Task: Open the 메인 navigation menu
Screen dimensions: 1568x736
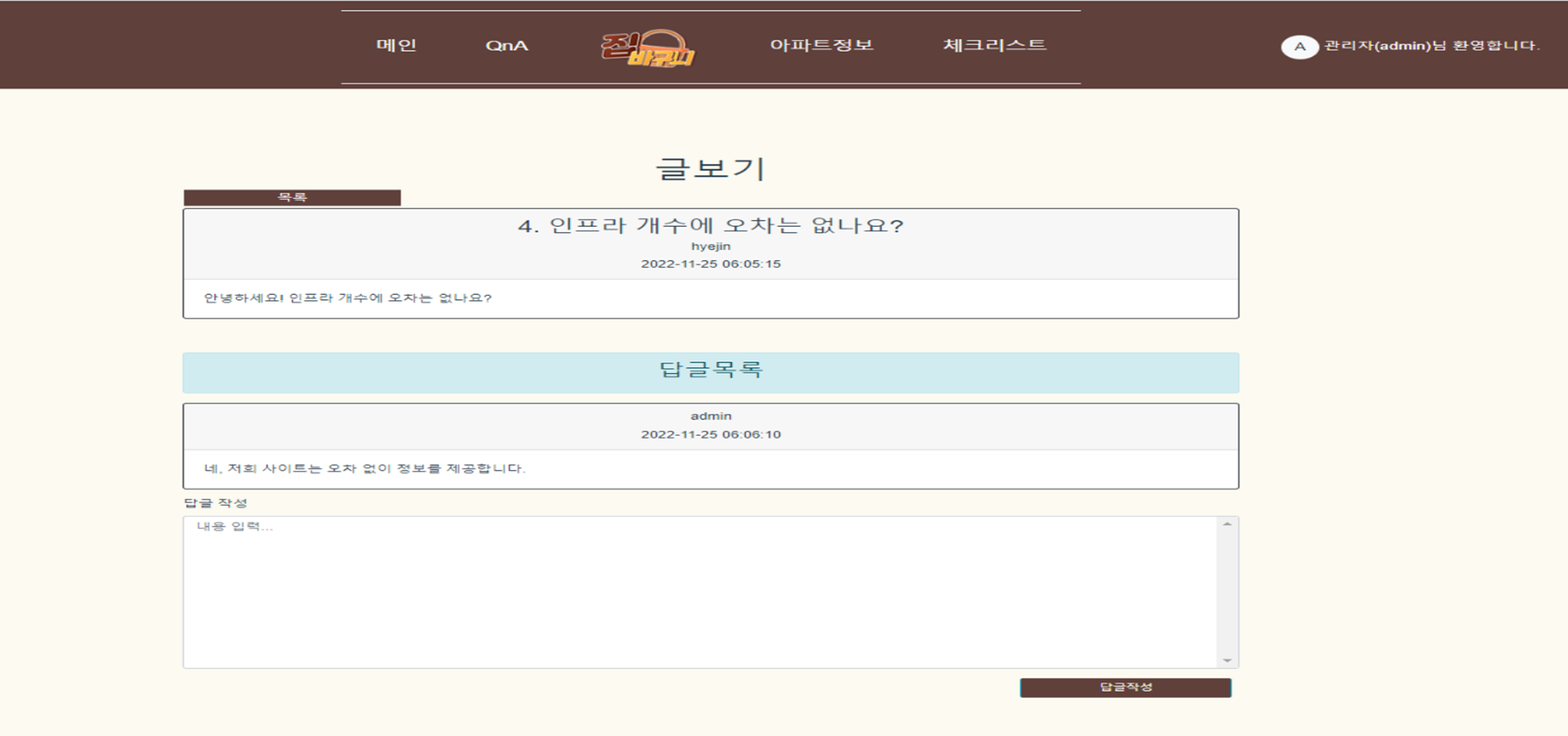Action: tap(396, 45)
